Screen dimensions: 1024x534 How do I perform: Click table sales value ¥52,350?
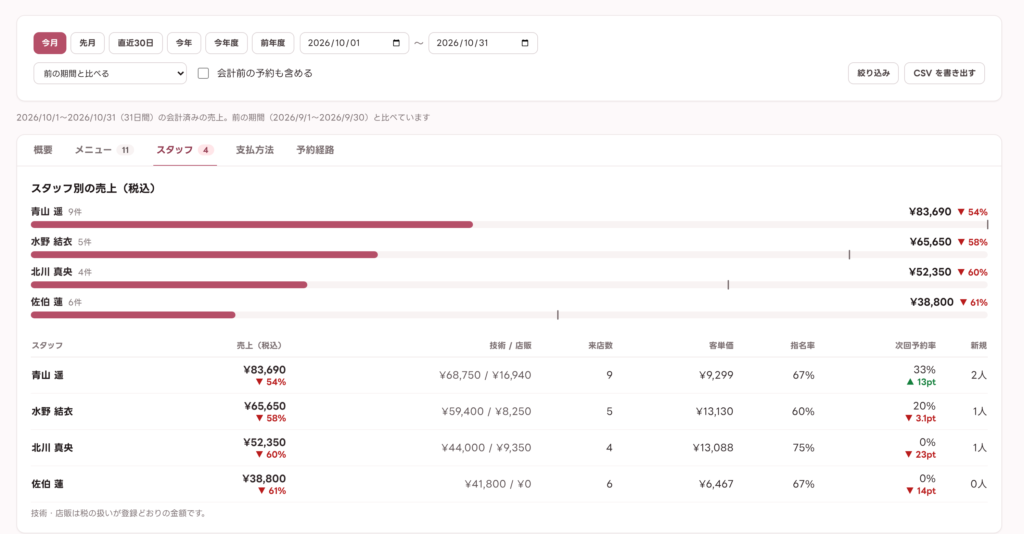(x=264, y=442)
